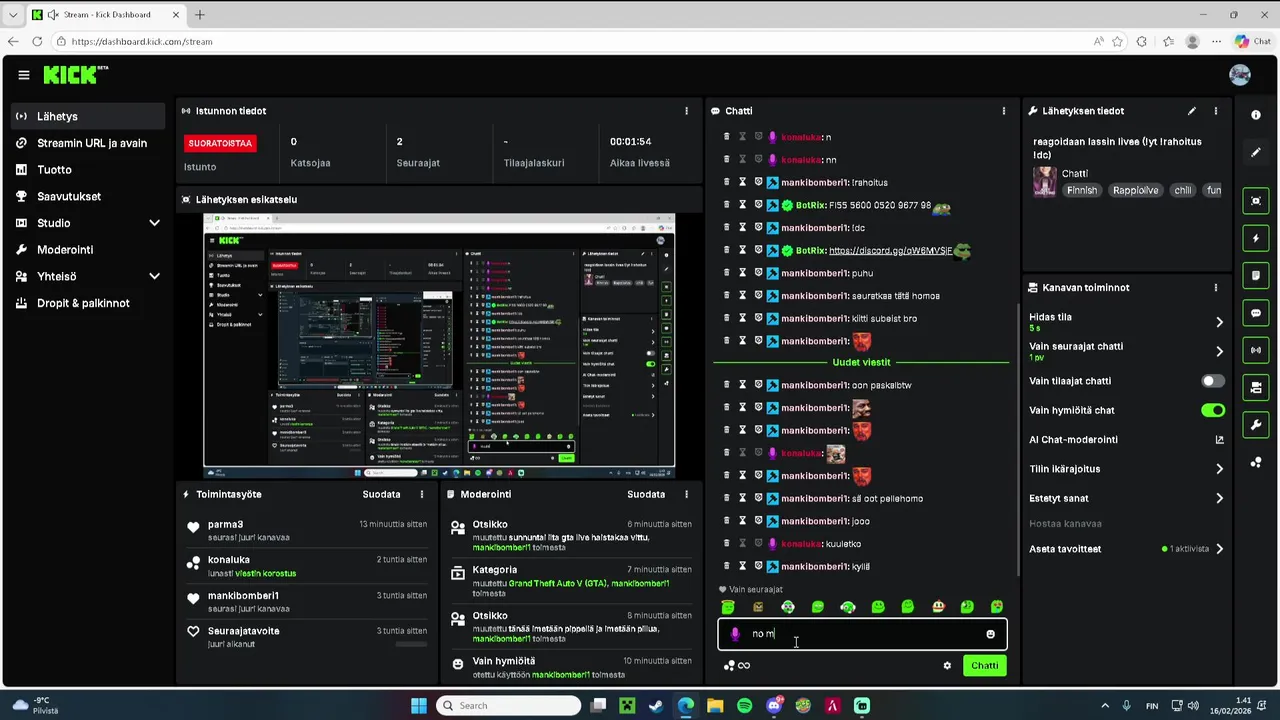Select Lähetys in the sidebar
The height and width of the screenshot is (720, 1280).
tap(88, 116)
